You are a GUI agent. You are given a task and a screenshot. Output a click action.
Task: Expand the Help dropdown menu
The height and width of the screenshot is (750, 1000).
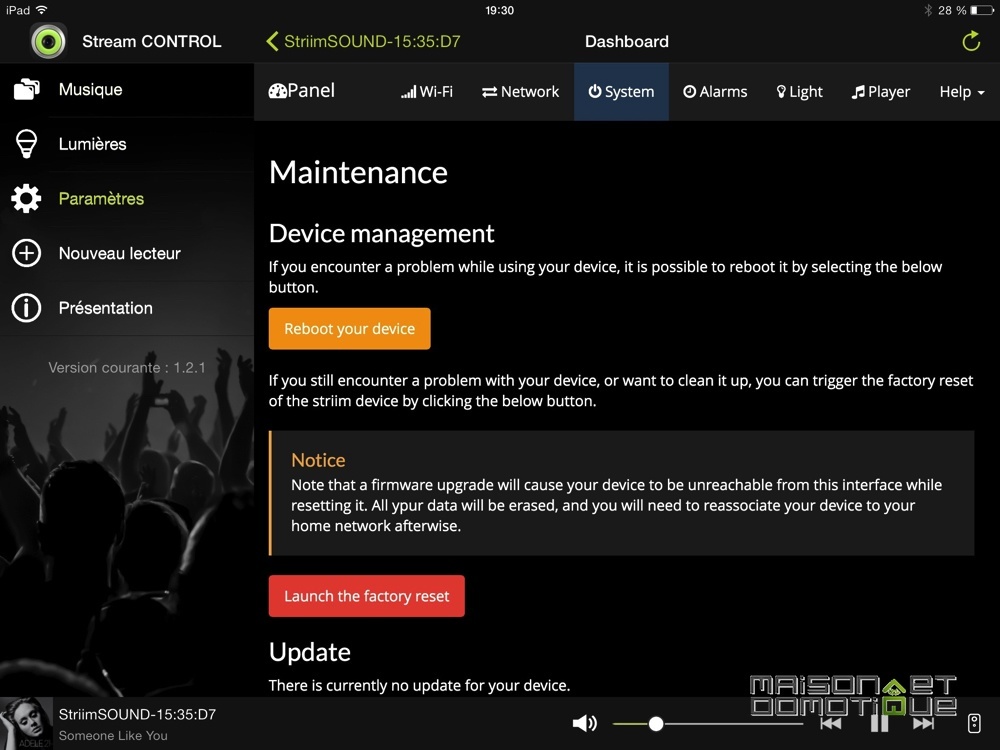[962, 92]
